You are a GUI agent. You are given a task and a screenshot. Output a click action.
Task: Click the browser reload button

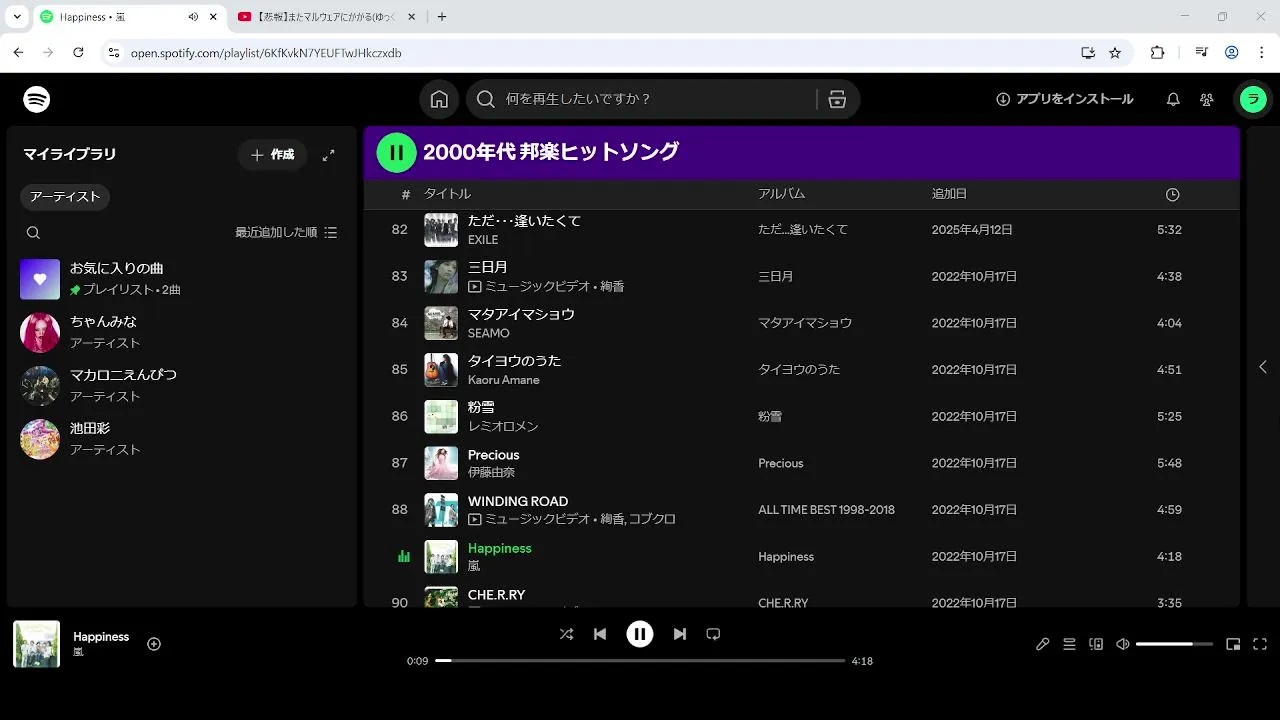tap(78, 52)
